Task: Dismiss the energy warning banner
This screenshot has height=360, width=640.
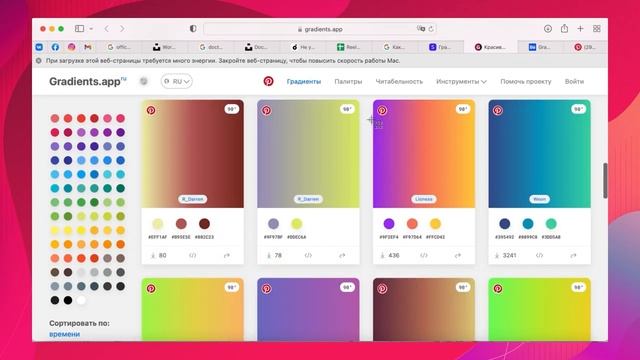Action: (39, 60)
